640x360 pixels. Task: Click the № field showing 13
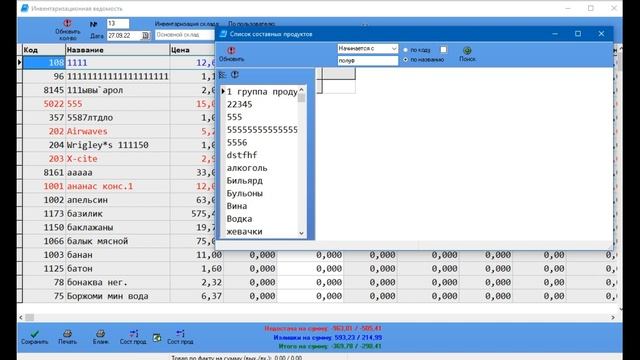coord(118,23)
